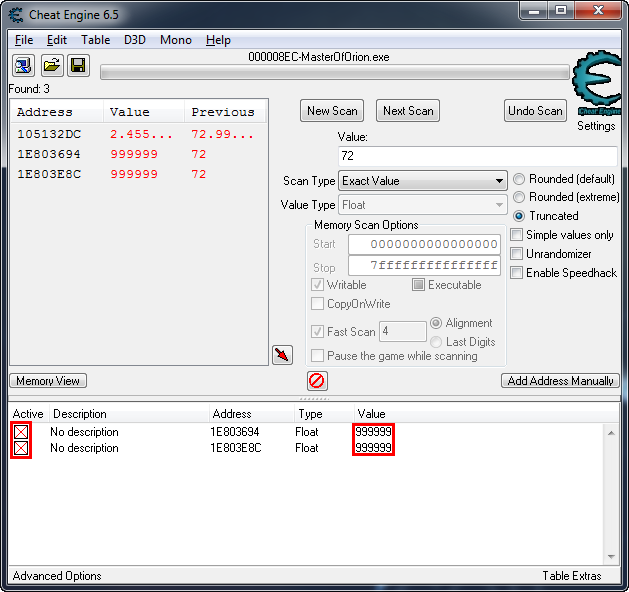Select the Truncated radio button

pos(519,216)
